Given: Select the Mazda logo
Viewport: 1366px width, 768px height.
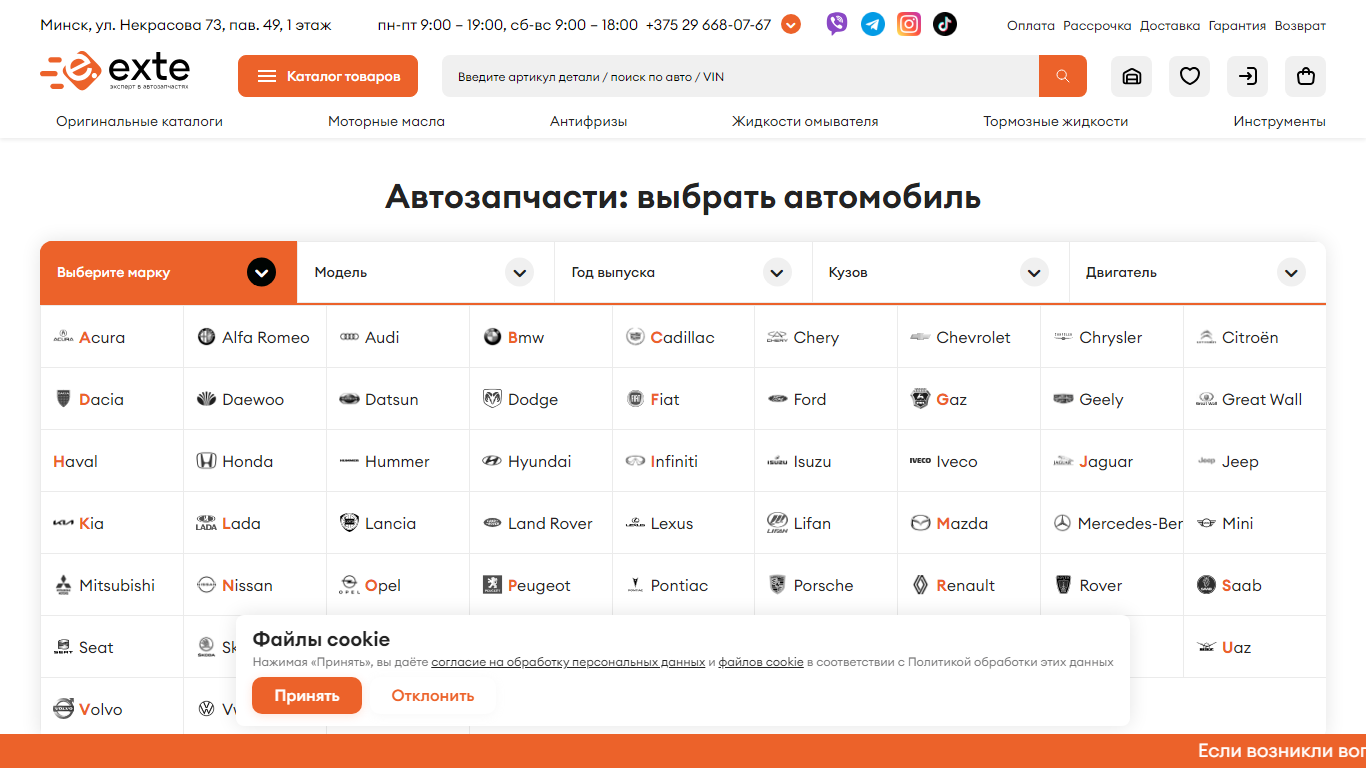Looking at the screenshot, I should click(921, 524).
